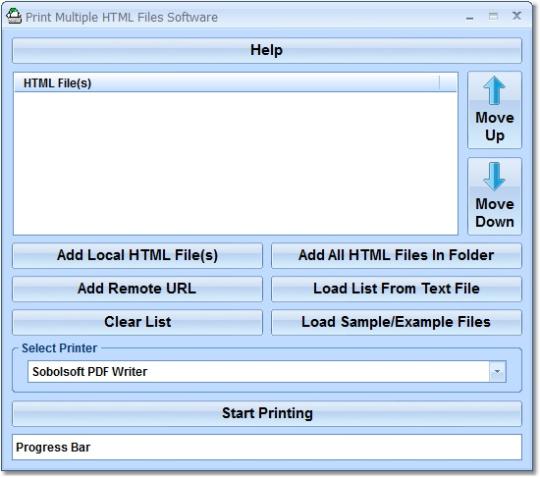The height and width of the screenshot is (478, 540).
Task: Click the maximize window button
Action: click(x=493, y=16)
